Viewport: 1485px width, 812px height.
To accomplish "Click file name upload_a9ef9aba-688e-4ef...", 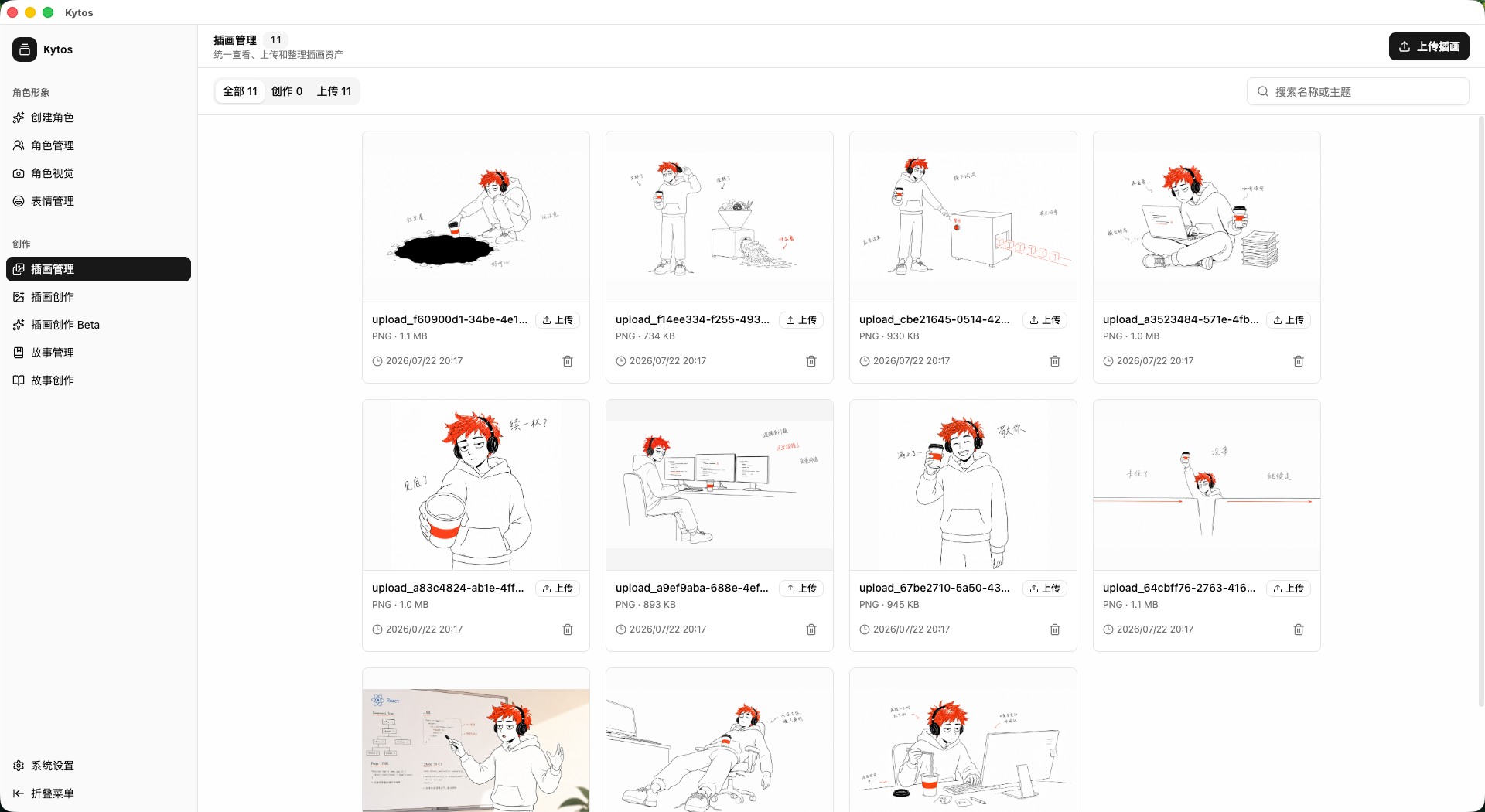I will click(692, 588).
